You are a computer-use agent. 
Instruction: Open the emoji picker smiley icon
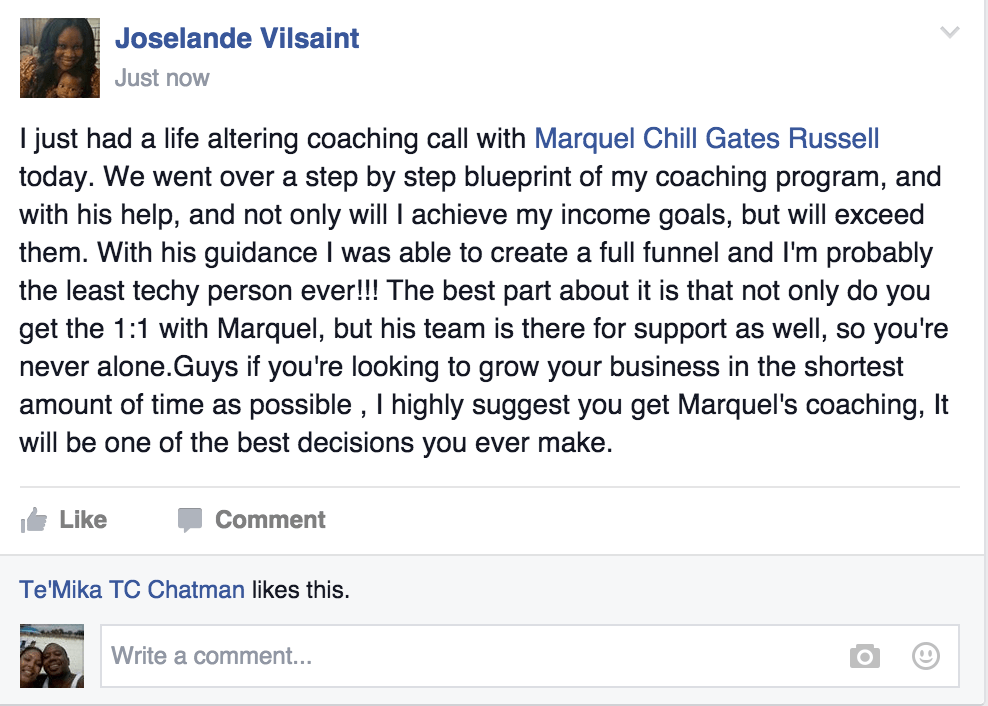pos(926,656)
